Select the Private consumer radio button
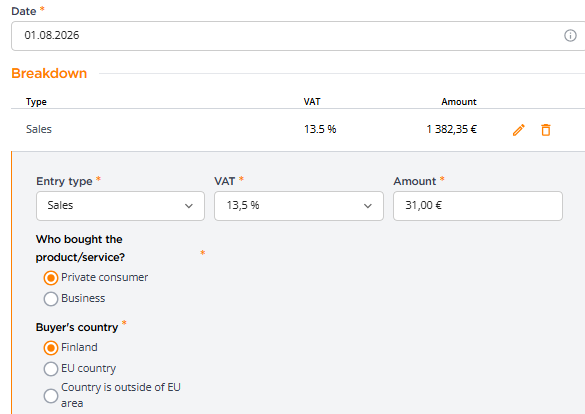The width and height of the screenshot is (585, 414). click(51, 278)
